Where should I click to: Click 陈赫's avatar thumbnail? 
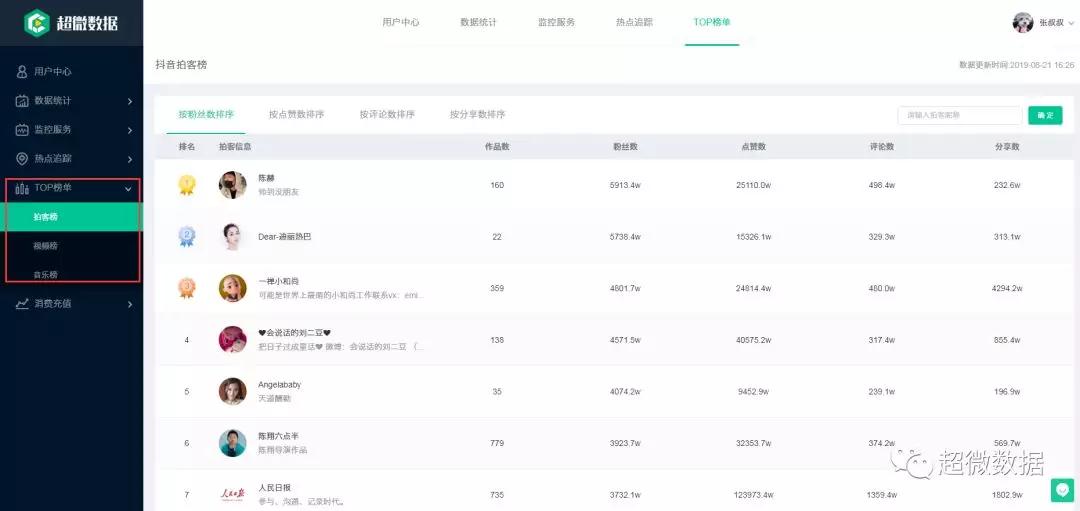coord(233,185)
